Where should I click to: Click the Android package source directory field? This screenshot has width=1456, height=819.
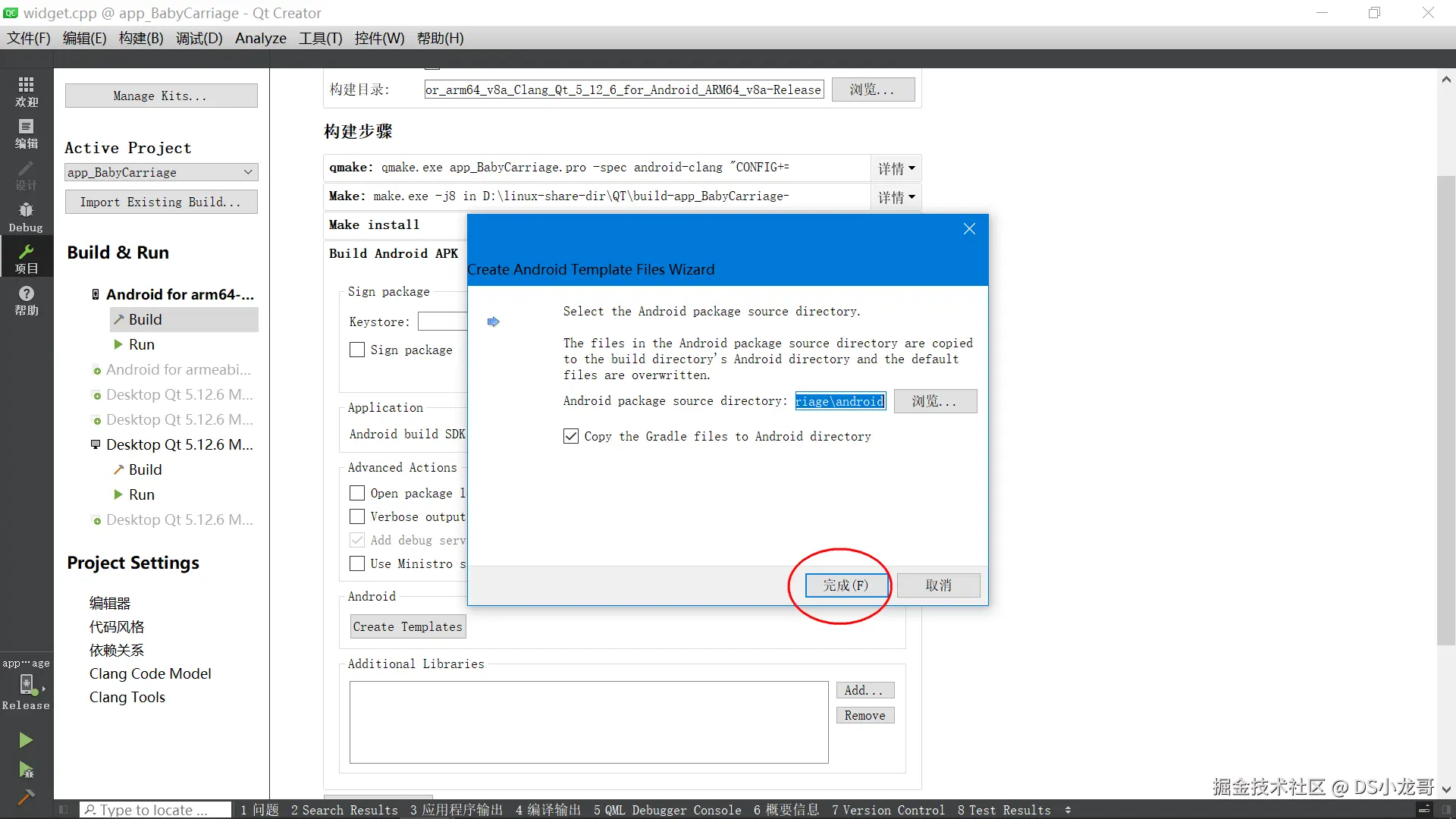839,401
